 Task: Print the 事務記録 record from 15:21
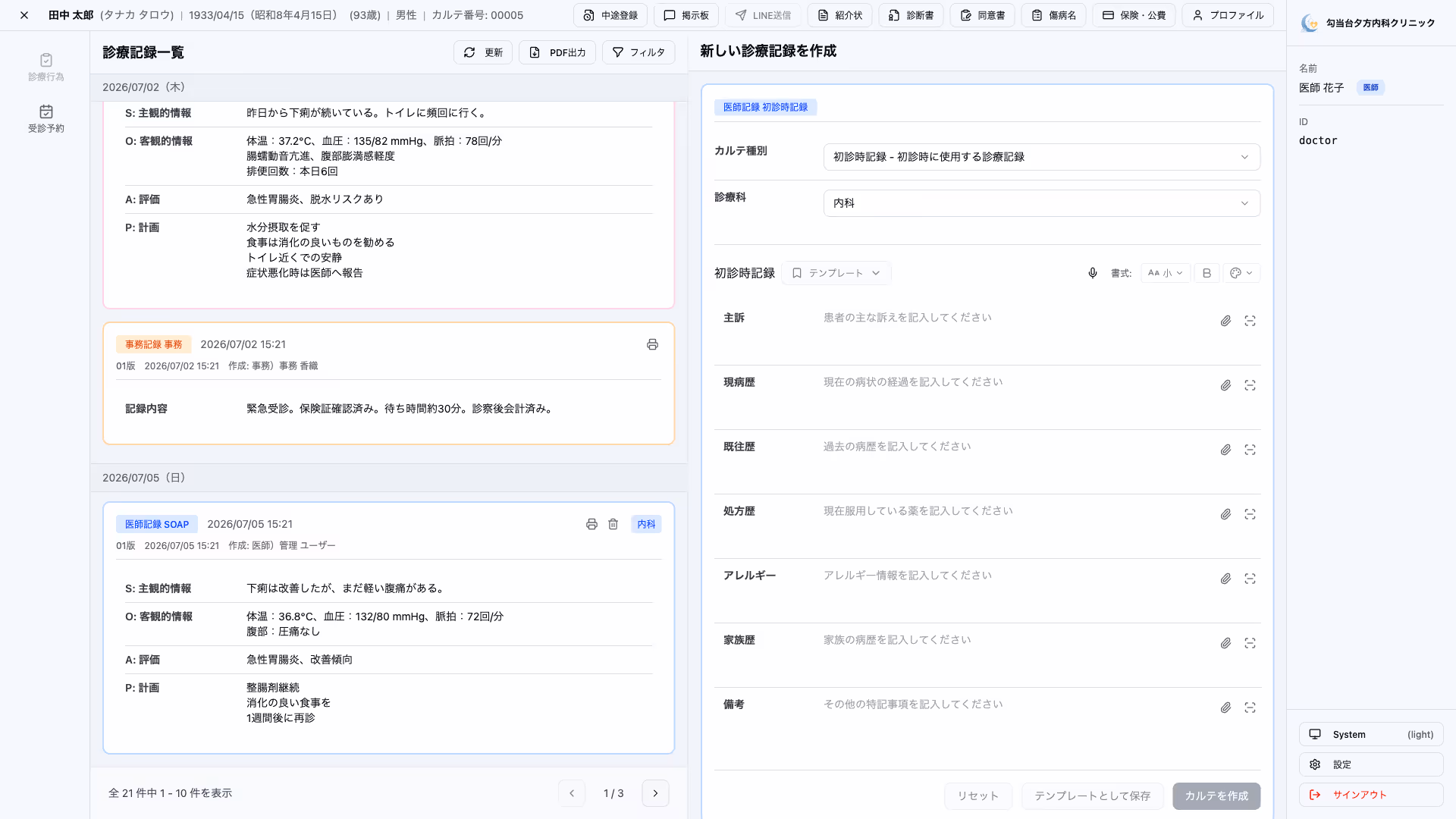pos(652,344)
